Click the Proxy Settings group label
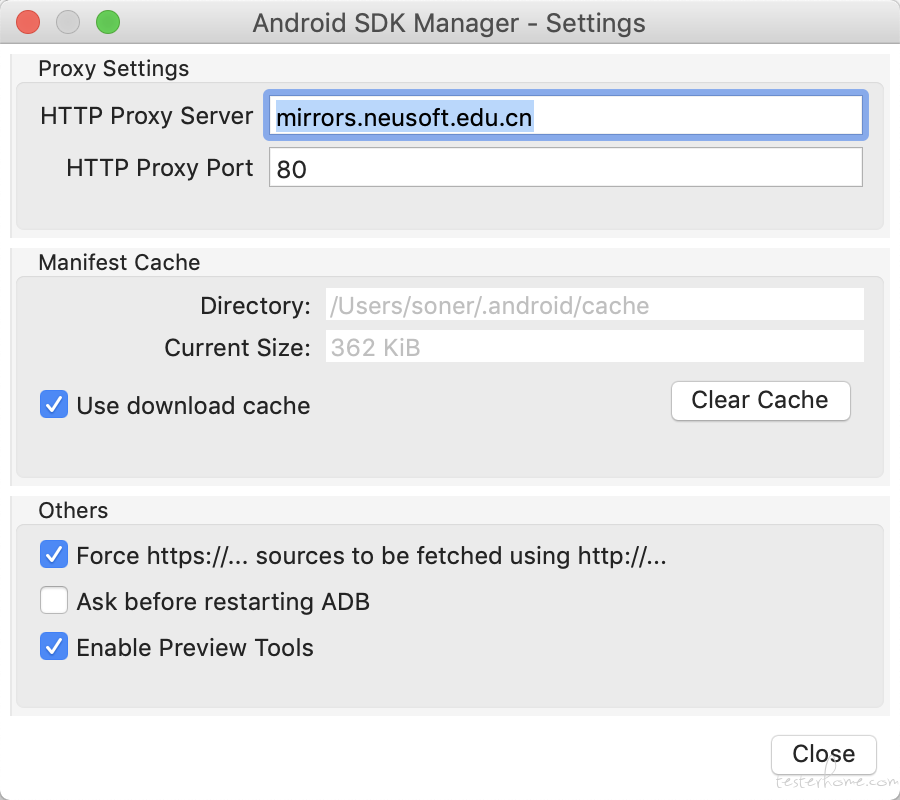 click(113, 68)
